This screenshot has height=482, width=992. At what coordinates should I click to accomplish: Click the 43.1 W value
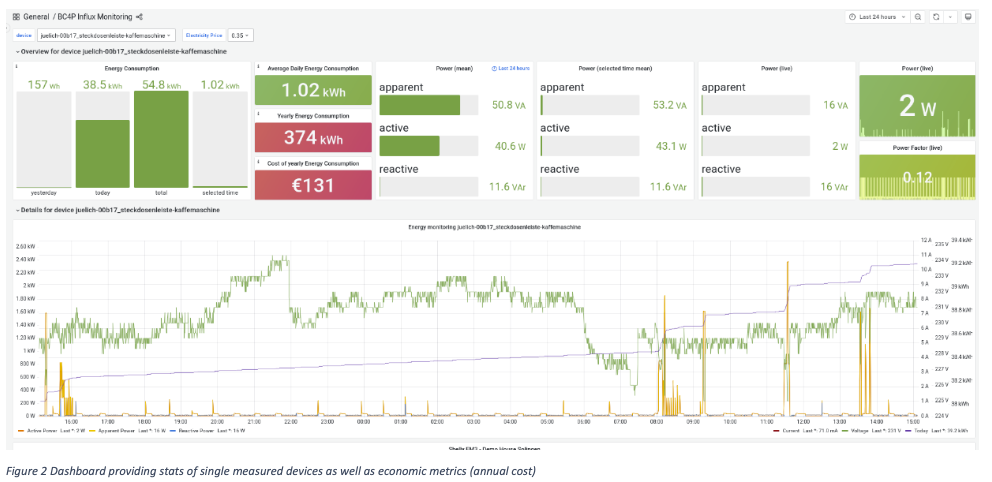click(x=670, y=146)
